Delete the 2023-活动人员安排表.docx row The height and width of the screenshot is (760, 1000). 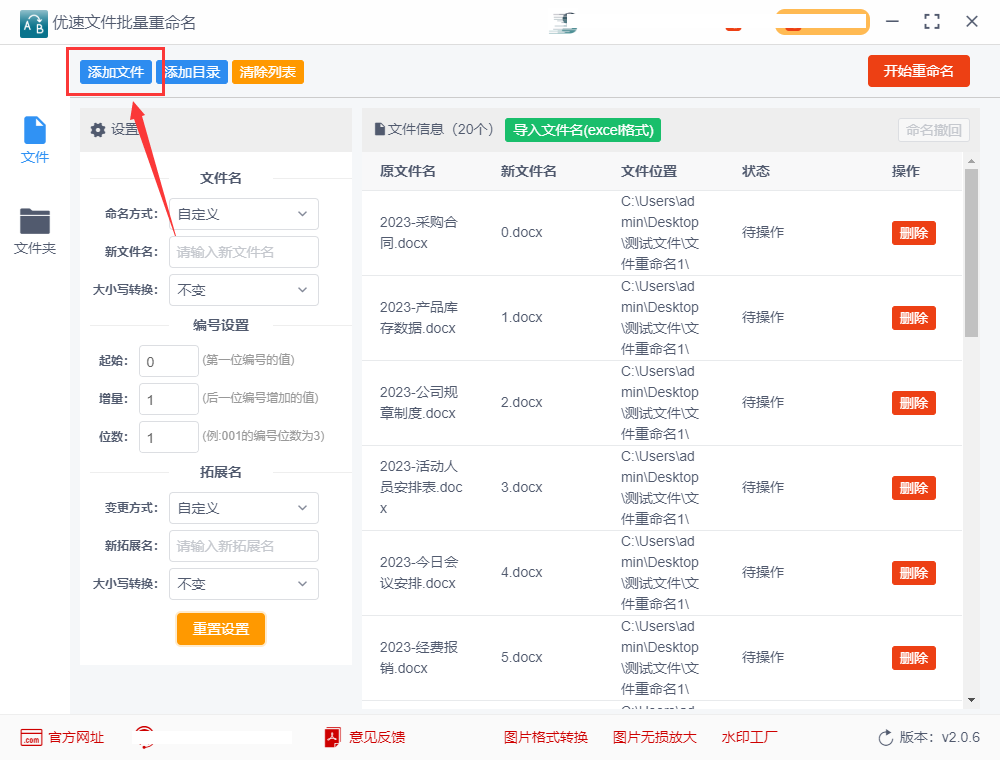point(913,488)
